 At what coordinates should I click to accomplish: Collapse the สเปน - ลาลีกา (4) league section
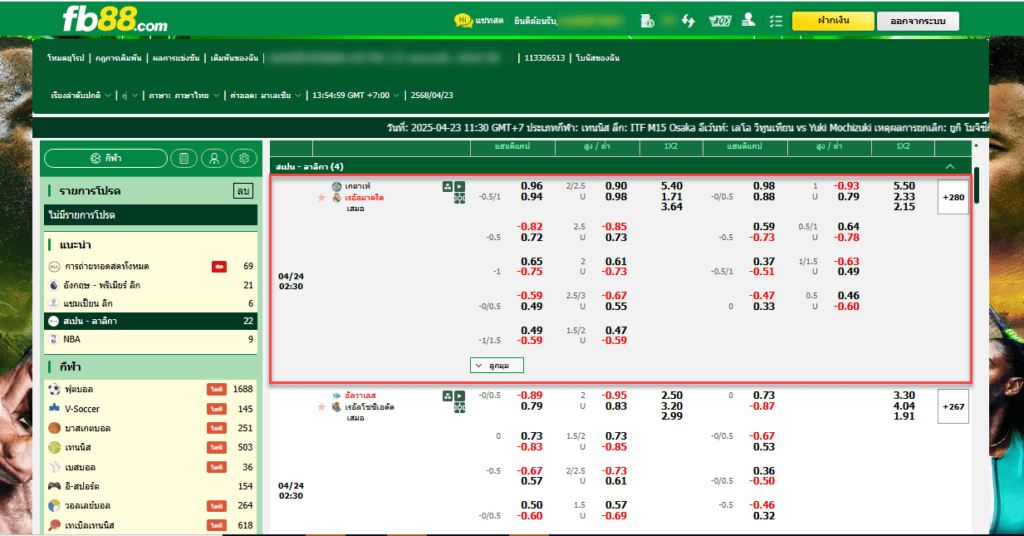(950, 166)
